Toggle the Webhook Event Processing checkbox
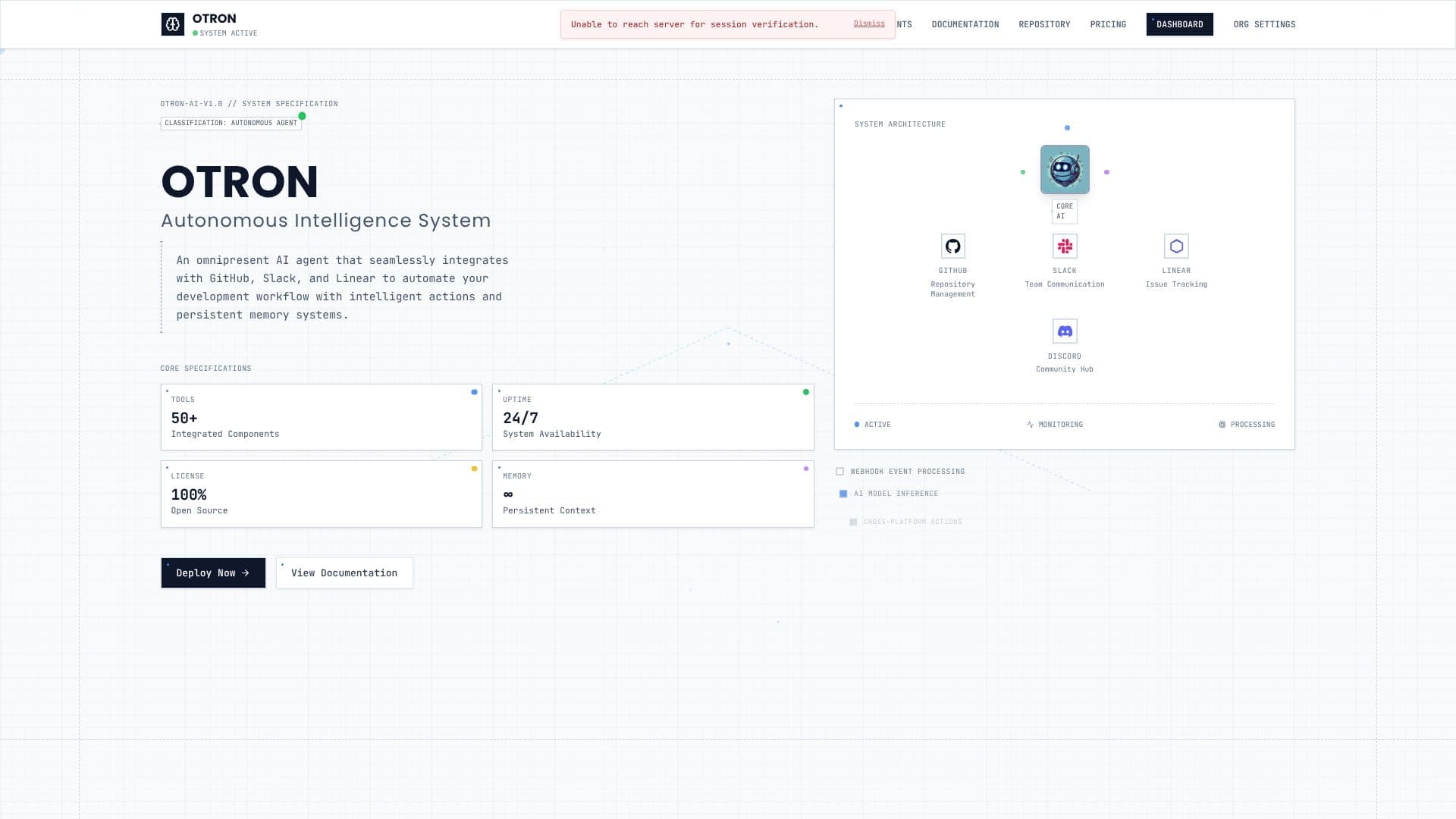The image size is (1456, 819). (840, 472)
